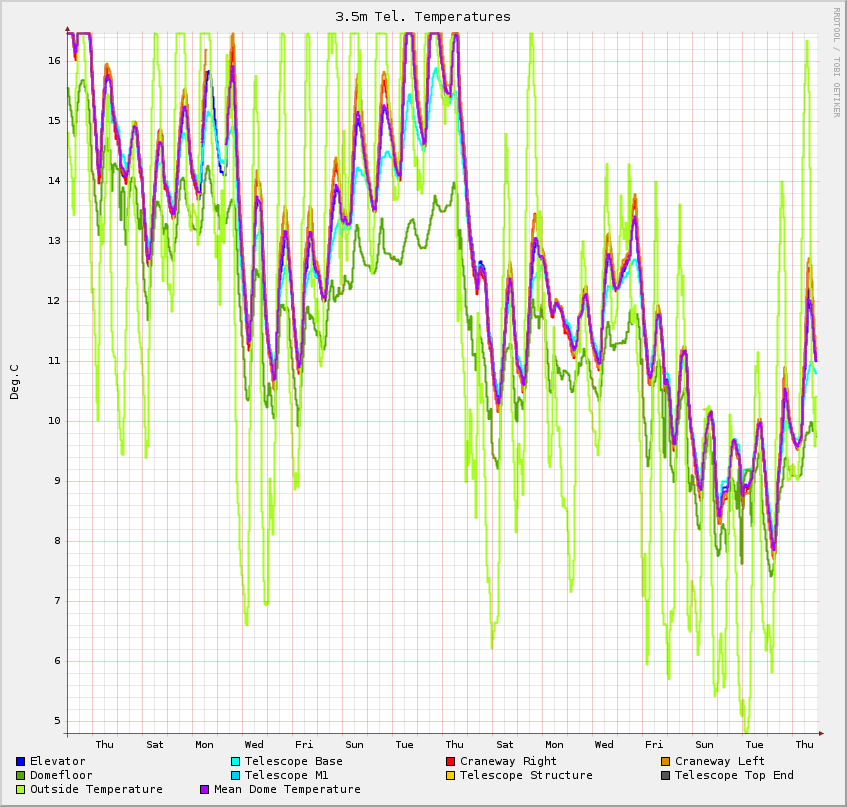Click the 16 tick label on y-axis

tap(53, 60)
